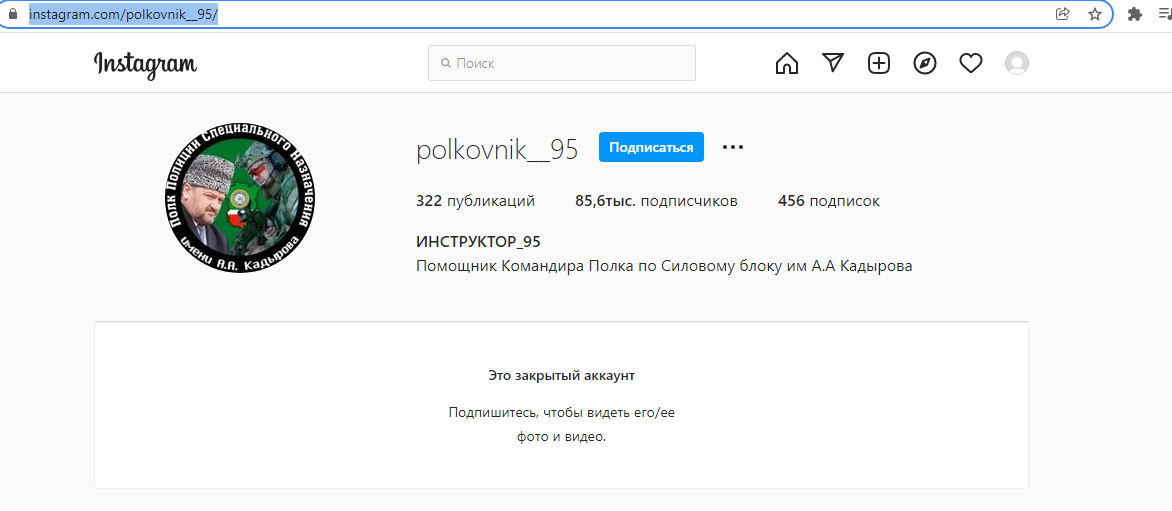Screen dimensions: 1172x511
Task: Click the polkovnik__95 username heading
Action: [497, 149]
